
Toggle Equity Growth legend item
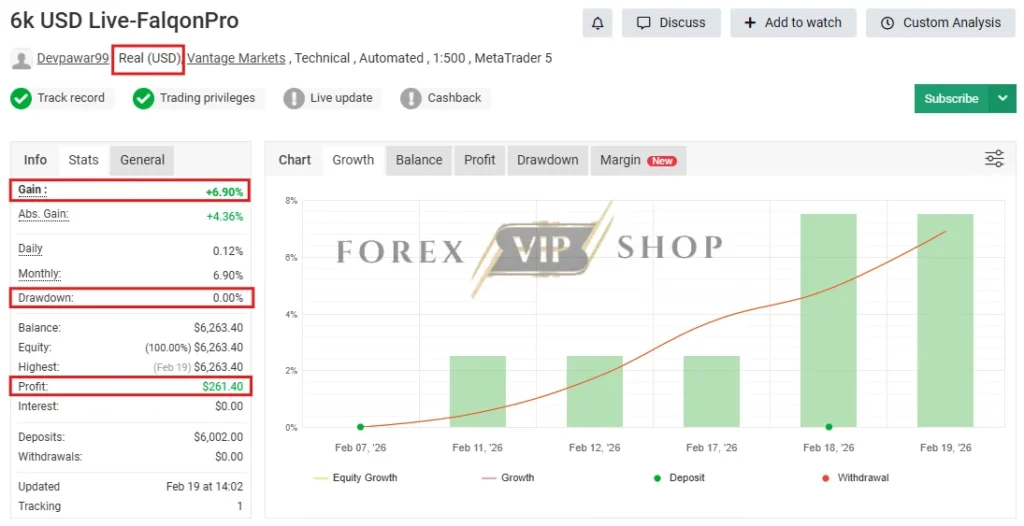(356, 478)
